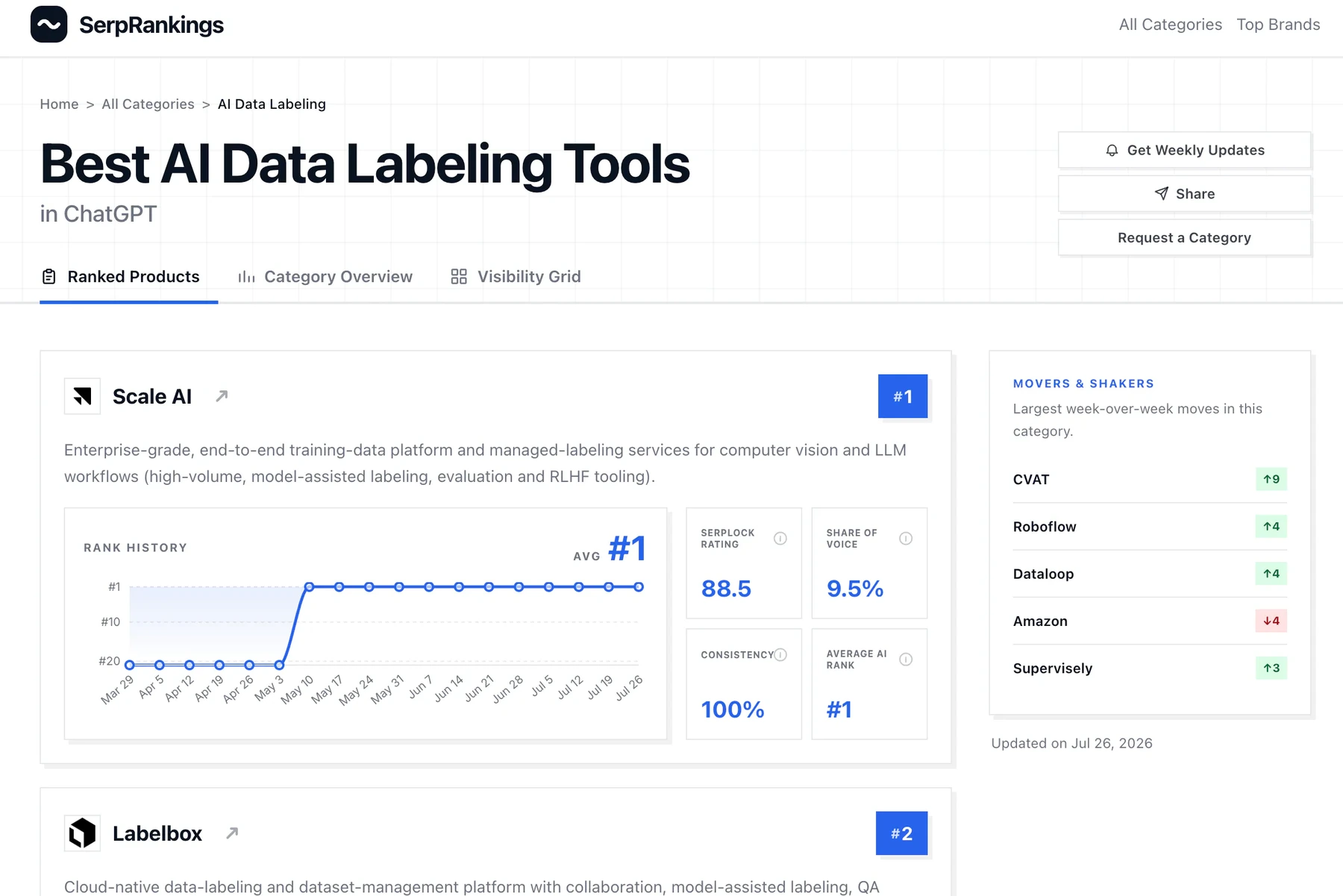Click the SerpRankings logo icon

(48, 25)
